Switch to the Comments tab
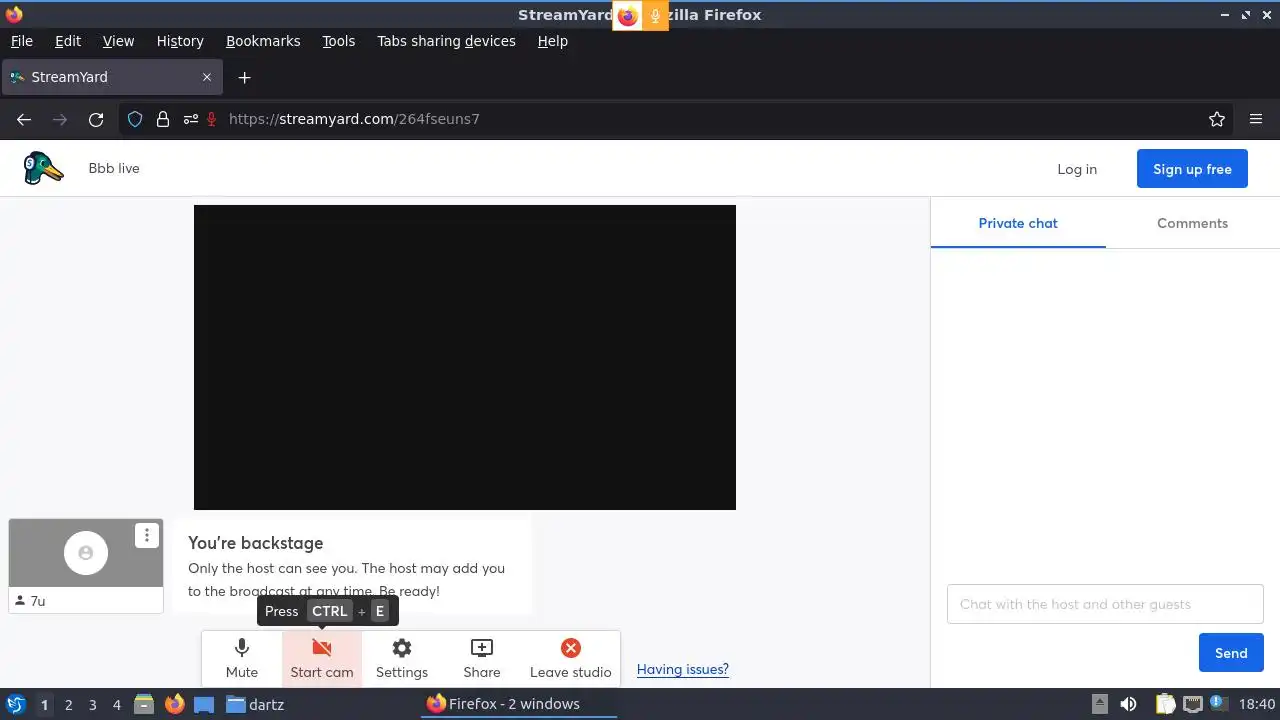 point(1192,223)
